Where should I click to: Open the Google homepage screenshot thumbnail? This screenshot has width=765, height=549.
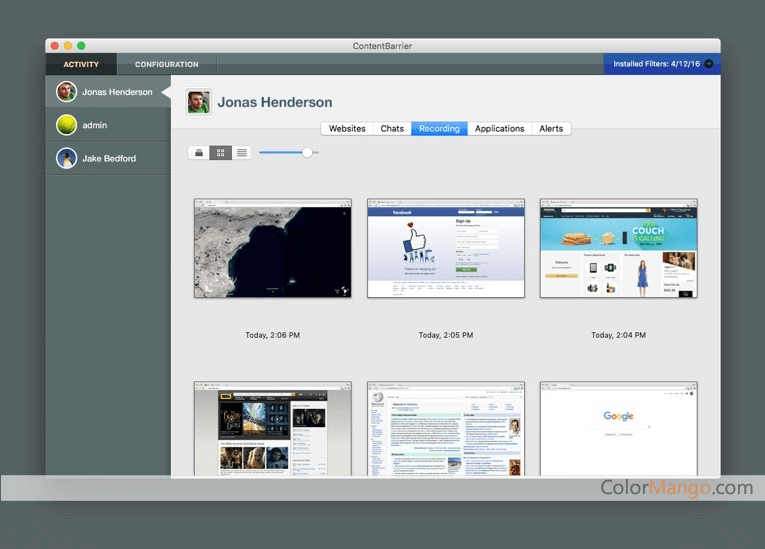(618, 428)
